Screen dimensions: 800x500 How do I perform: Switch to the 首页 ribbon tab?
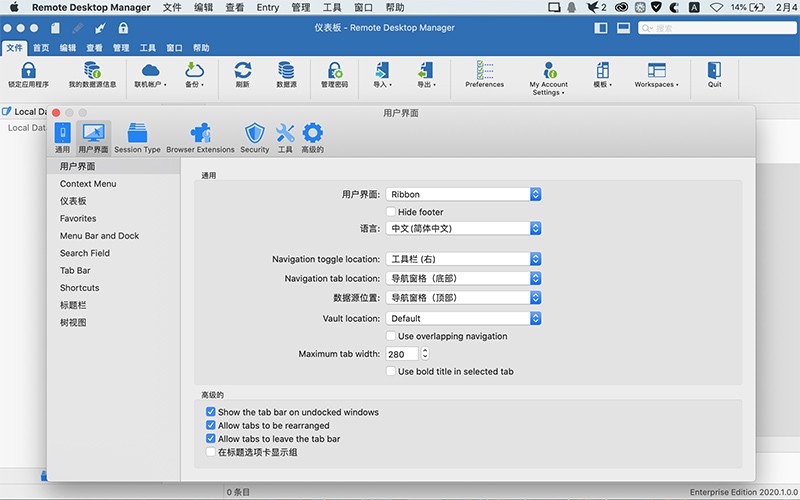41,47
